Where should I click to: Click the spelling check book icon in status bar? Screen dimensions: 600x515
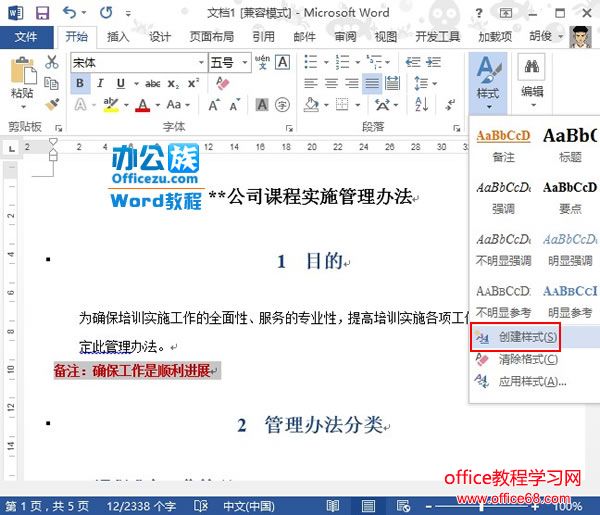(201, 506)
